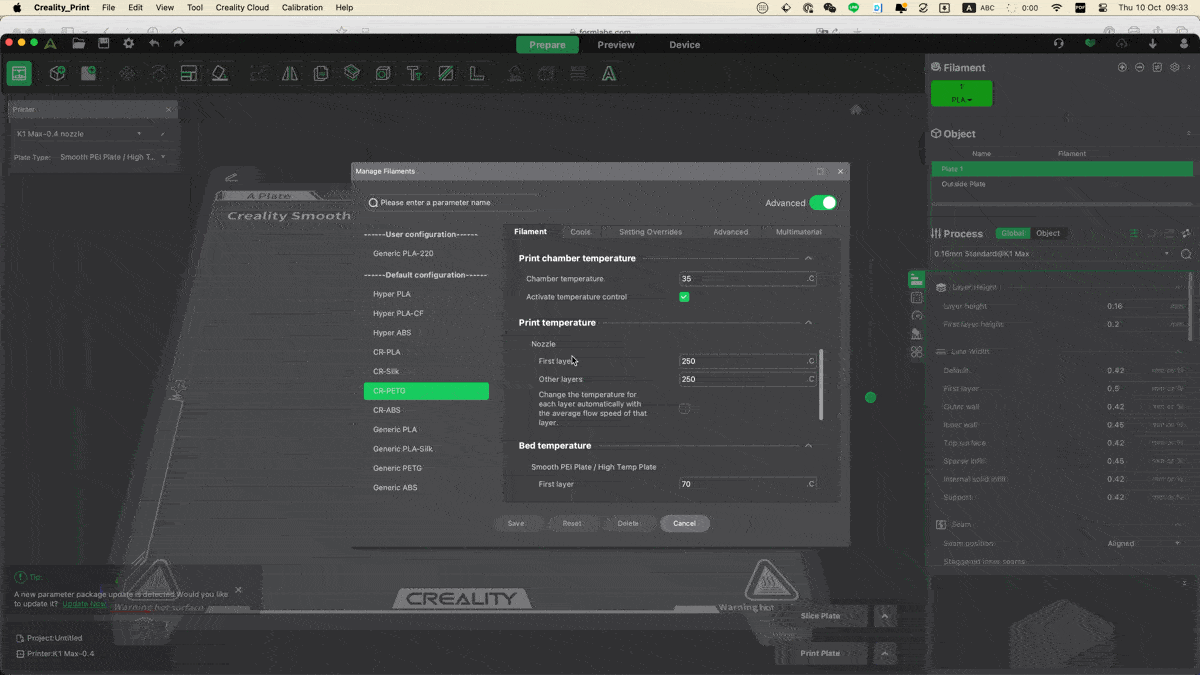
Task: Click the add model cube icon
Action: (x=58, y=74)
